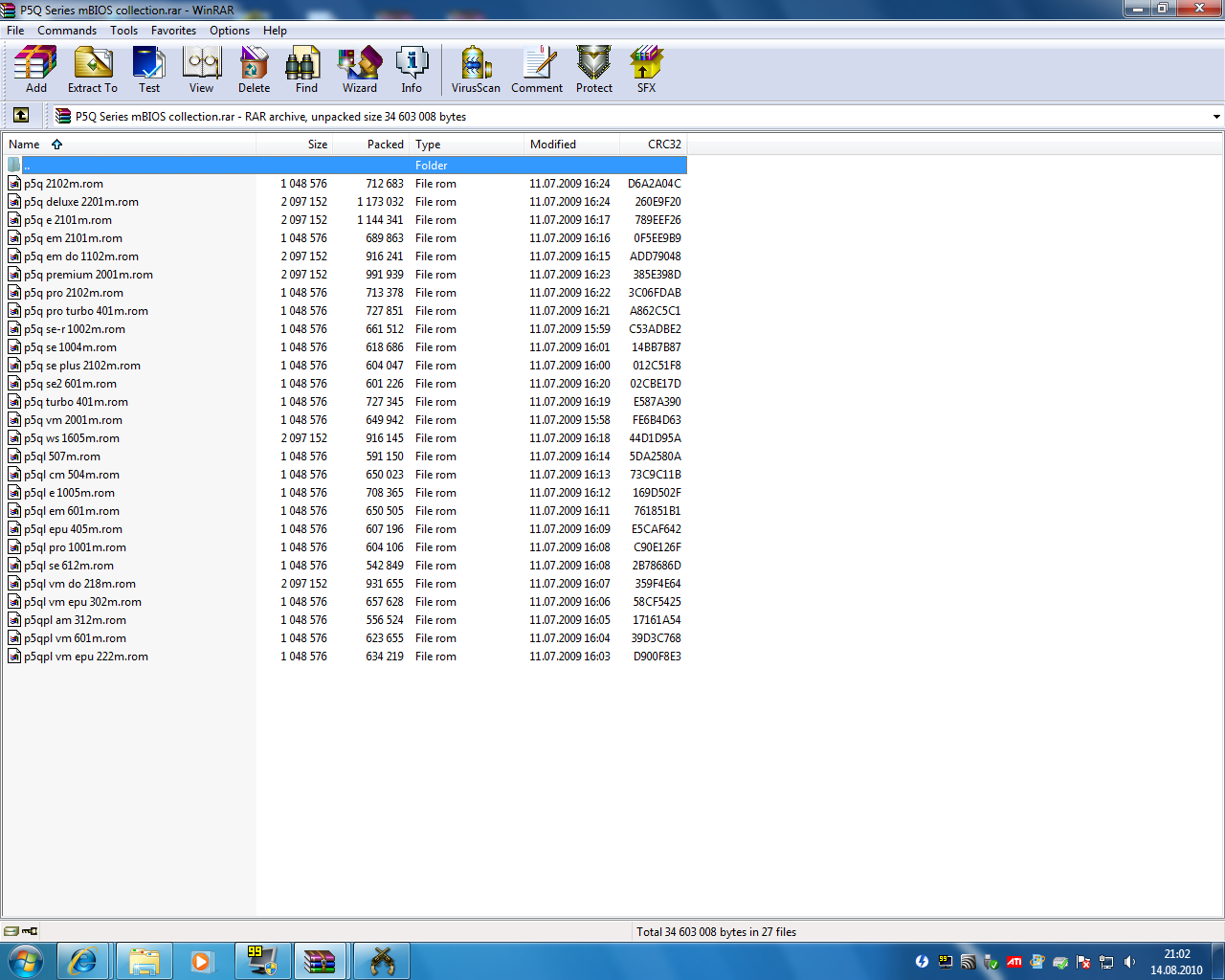
Task: Open the Tools menu
Action: (123, 31)
